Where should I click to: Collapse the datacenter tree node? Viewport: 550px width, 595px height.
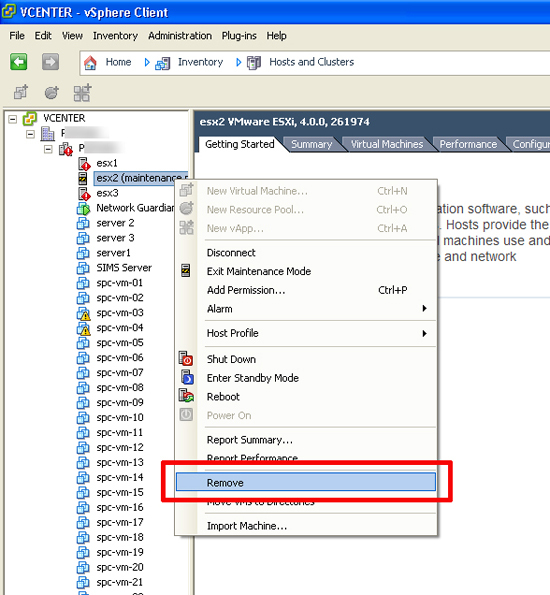coord(30,134)
